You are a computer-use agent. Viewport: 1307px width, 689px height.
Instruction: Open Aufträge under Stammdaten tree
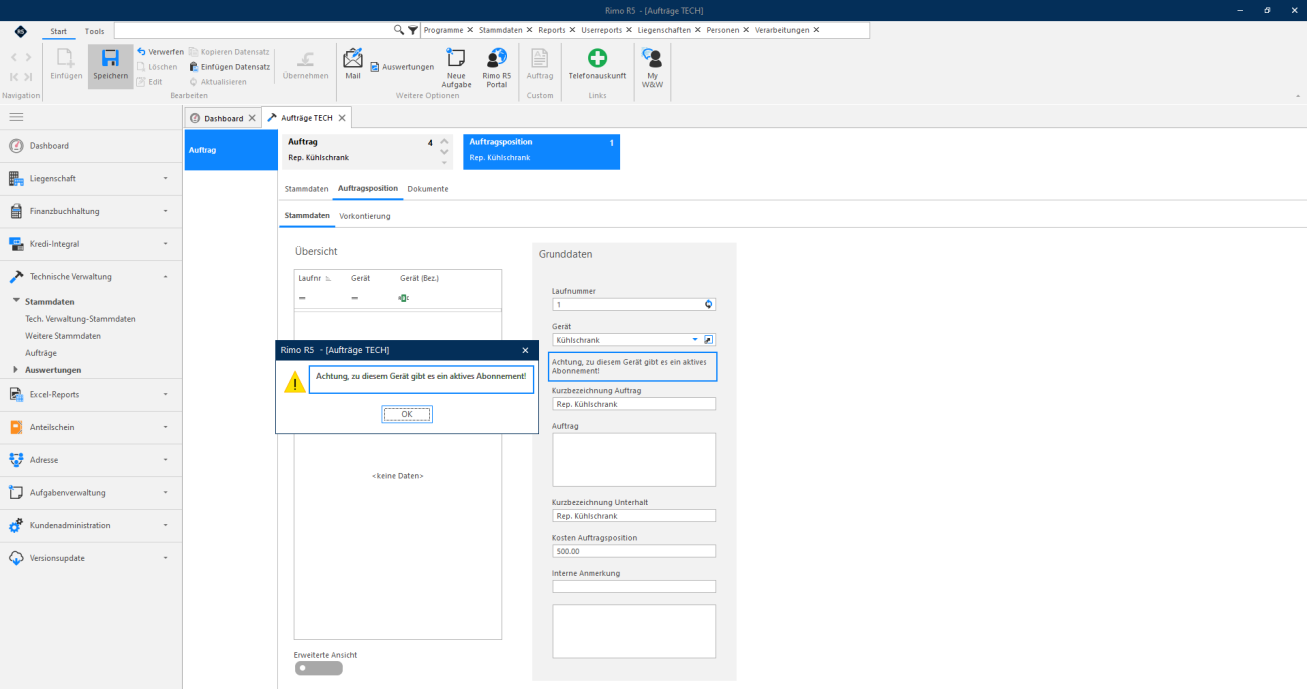click(x=41, y=353)
